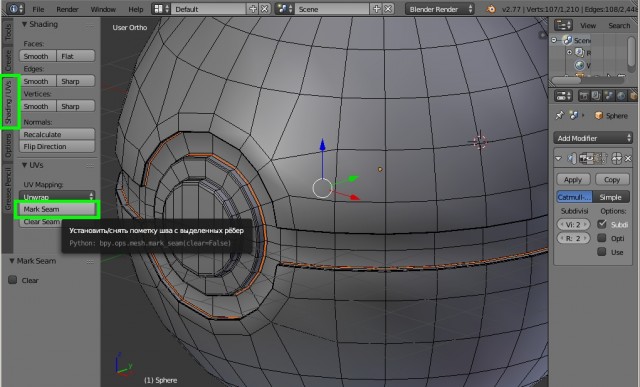Apply the subdivision modifier
640x387 pixels.
[x=573, y=179]
